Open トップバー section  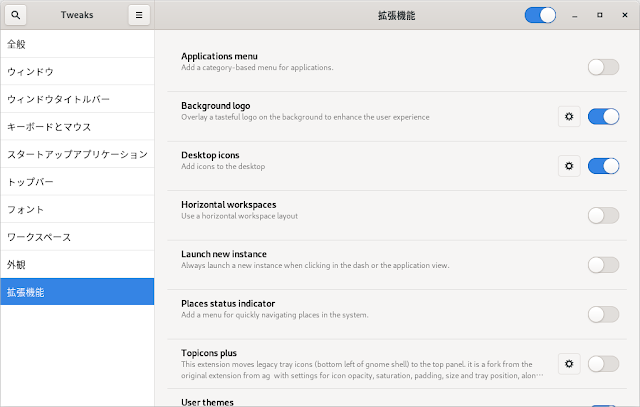click(77, 182)
